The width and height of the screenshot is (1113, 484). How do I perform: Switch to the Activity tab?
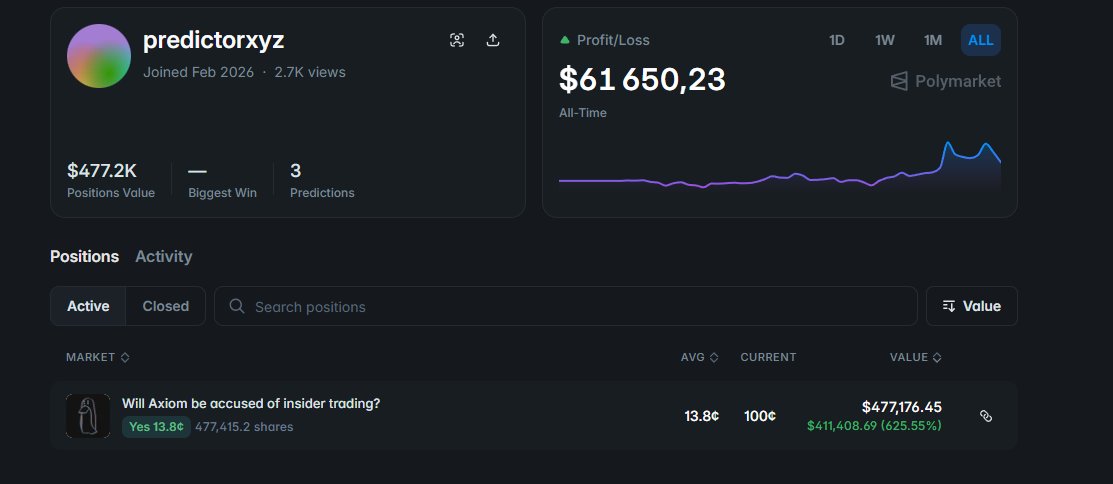pos(164,256)
